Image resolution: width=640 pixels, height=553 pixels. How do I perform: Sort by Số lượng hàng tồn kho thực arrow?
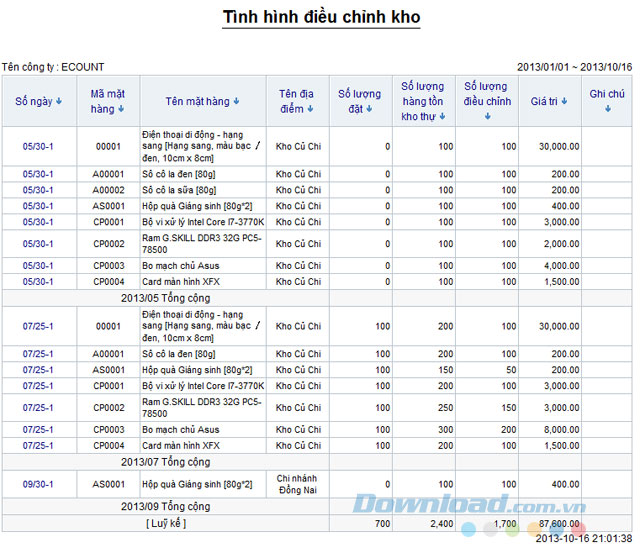(442, 117)
